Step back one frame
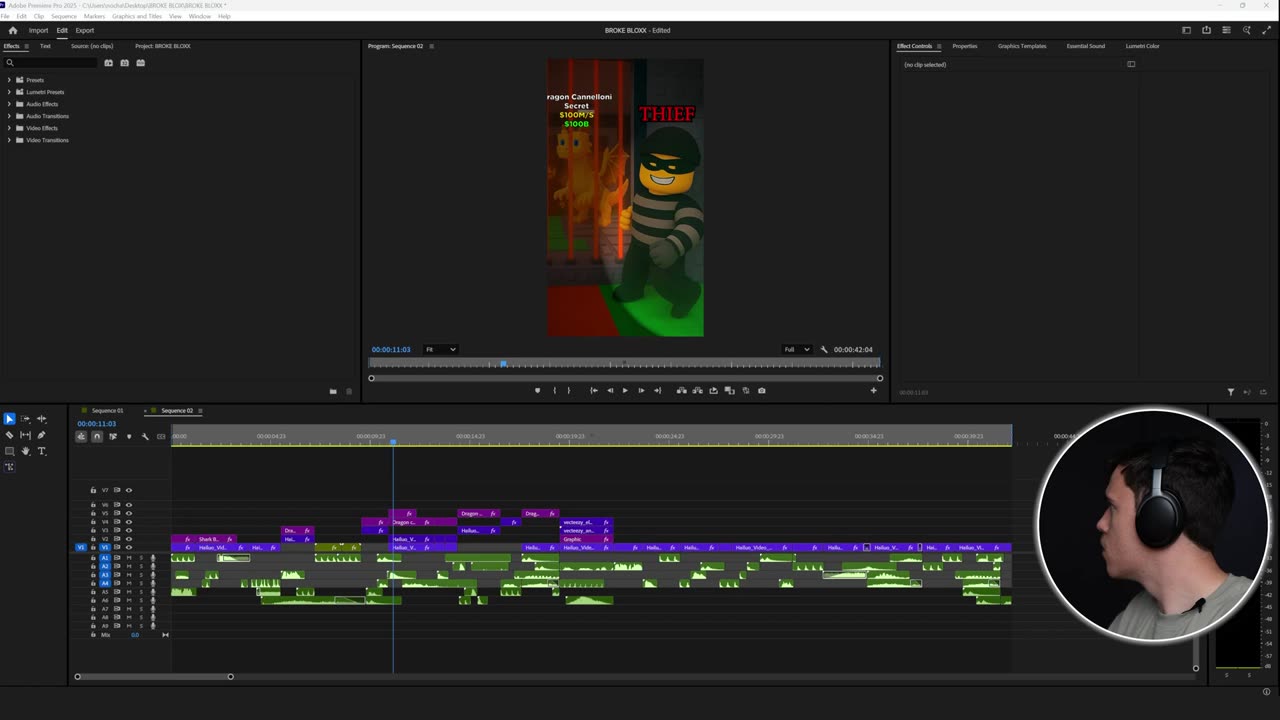 point(610,391)
